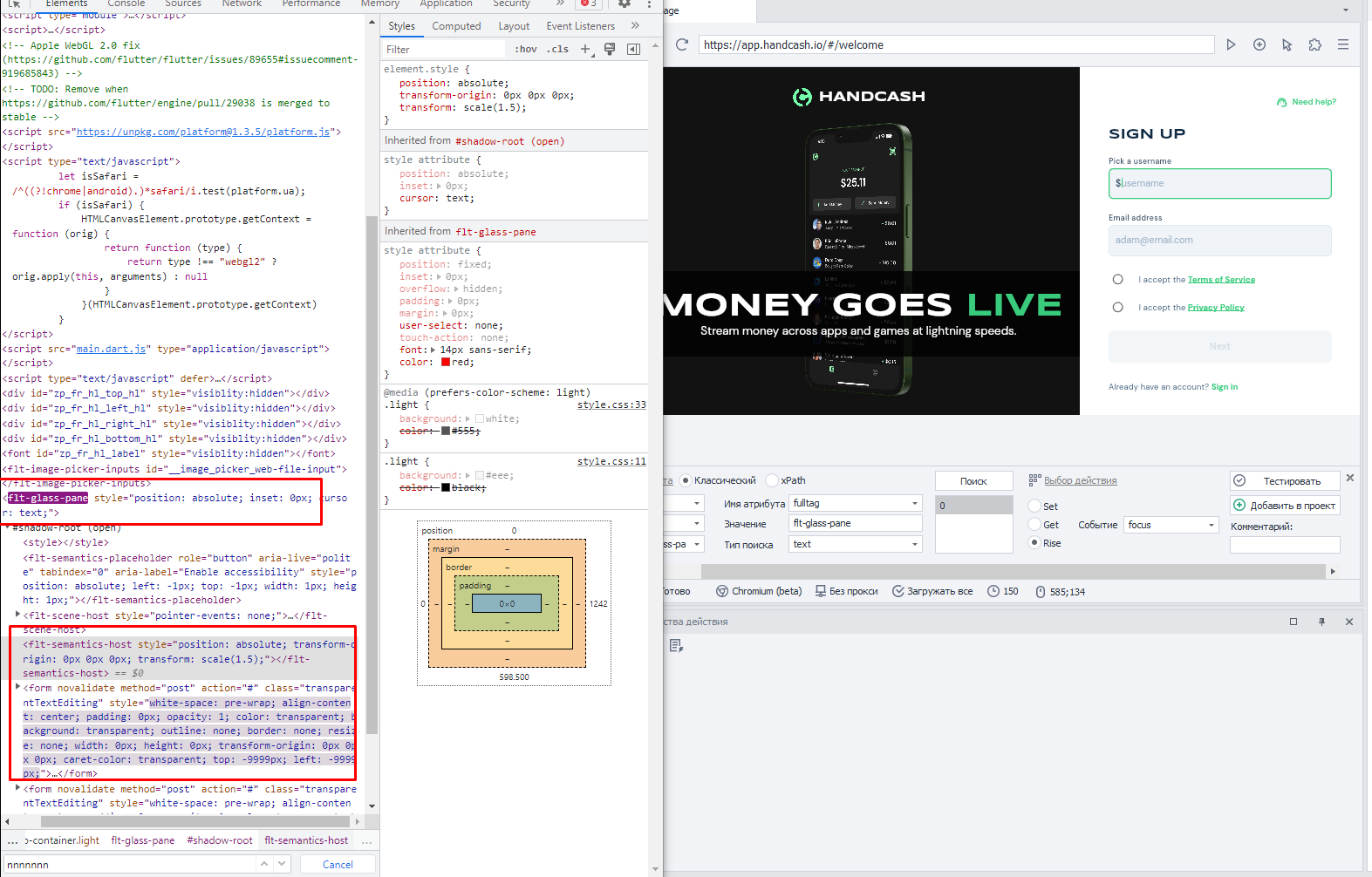This screenshot has width=1372, height=877.
Task: Click the red color swatch
Action: [x=446, y=363]
